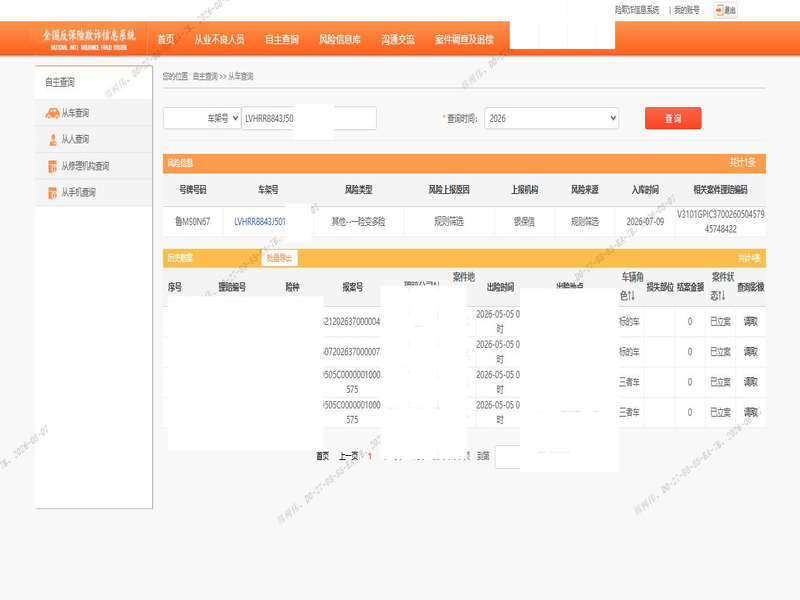
Task: Click the icon beside 从修理机构查询
Action: [52, 166]
